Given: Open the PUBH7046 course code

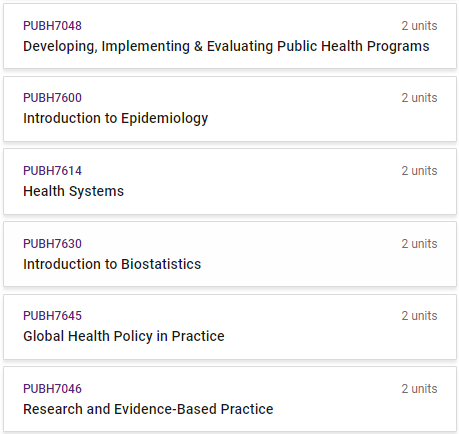Looking at the screenshot, I should 52,389.
